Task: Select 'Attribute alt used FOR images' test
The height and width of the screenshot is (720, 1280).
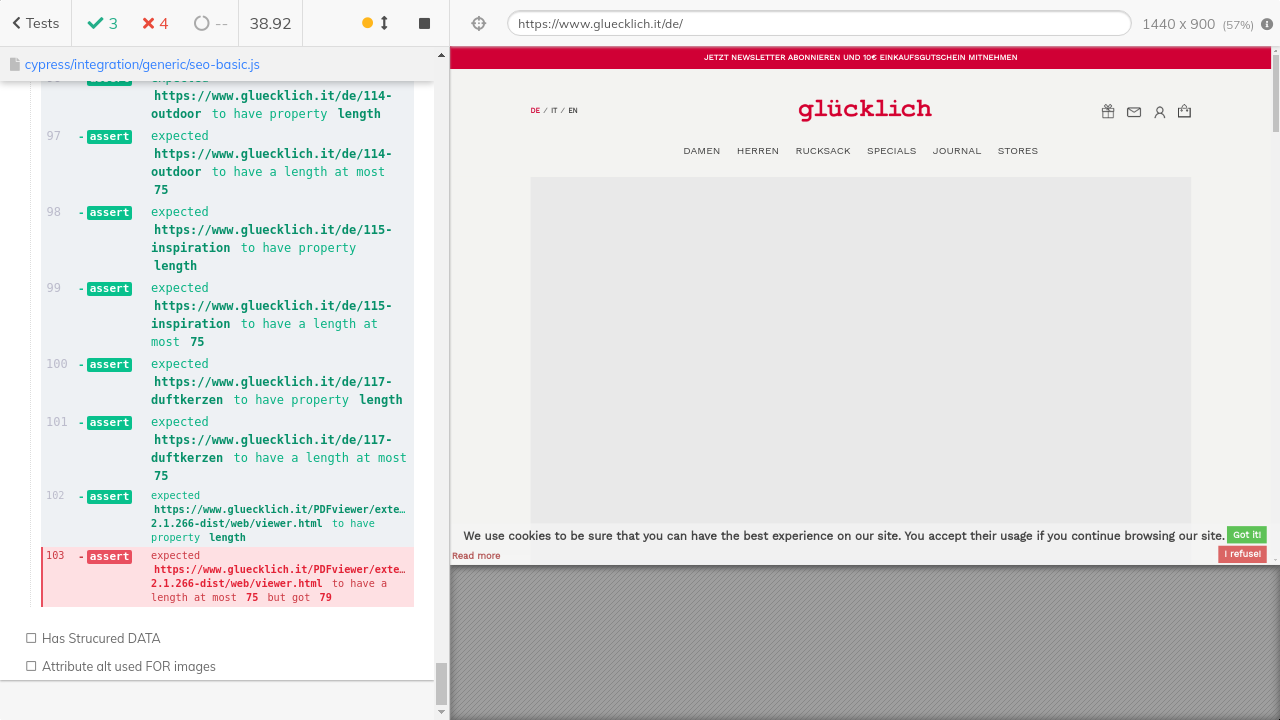Action: click(x=128, y=666)
